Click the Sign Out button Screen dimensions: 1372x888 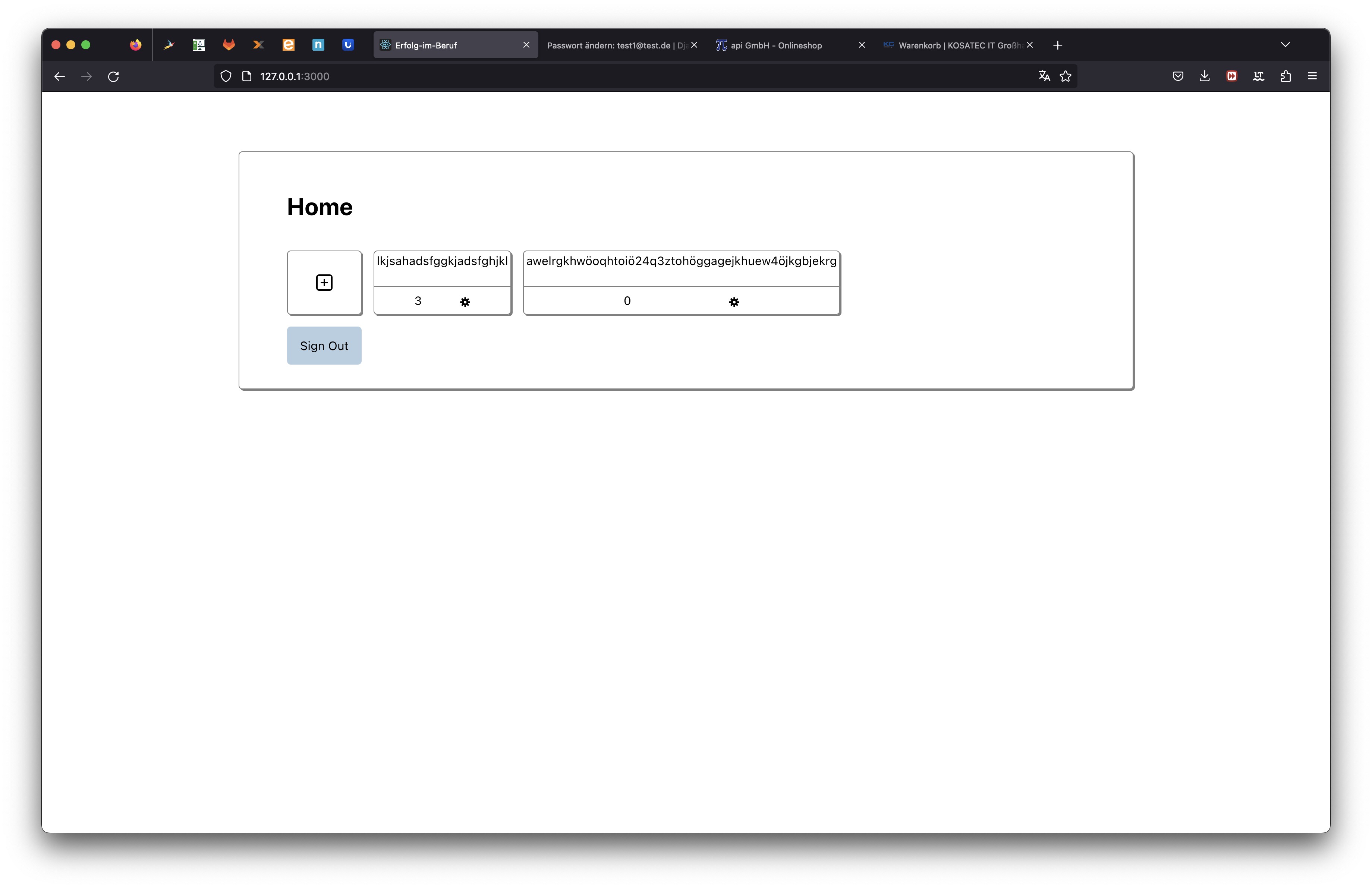pyautogui.click(x=324, y=346)
